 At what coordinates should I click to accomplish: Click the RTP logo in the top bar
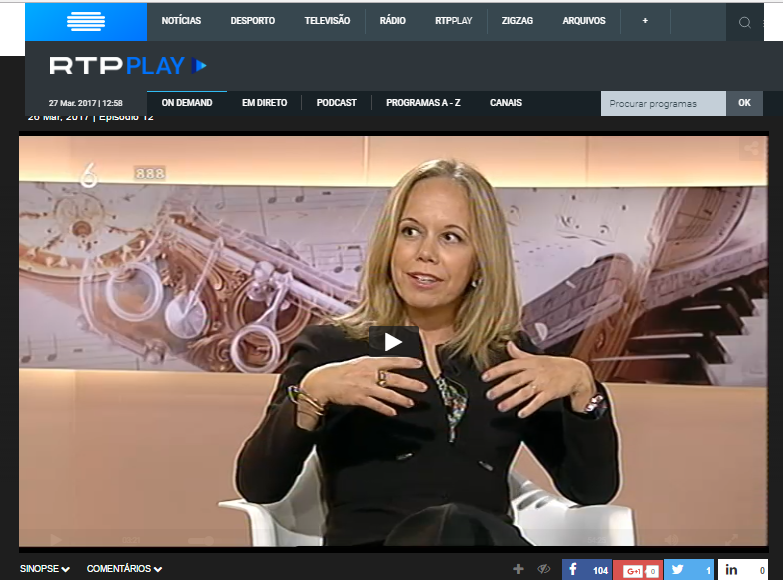click(x=85, y=21)
